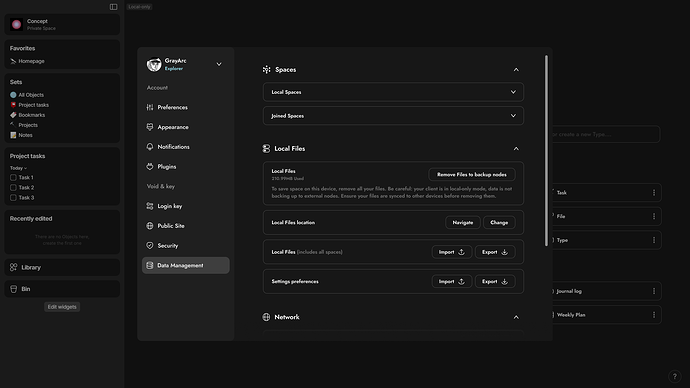Open the Journal log type row
Screen dimensions: 690x388
pyautogui.click(x=606, y=291)
